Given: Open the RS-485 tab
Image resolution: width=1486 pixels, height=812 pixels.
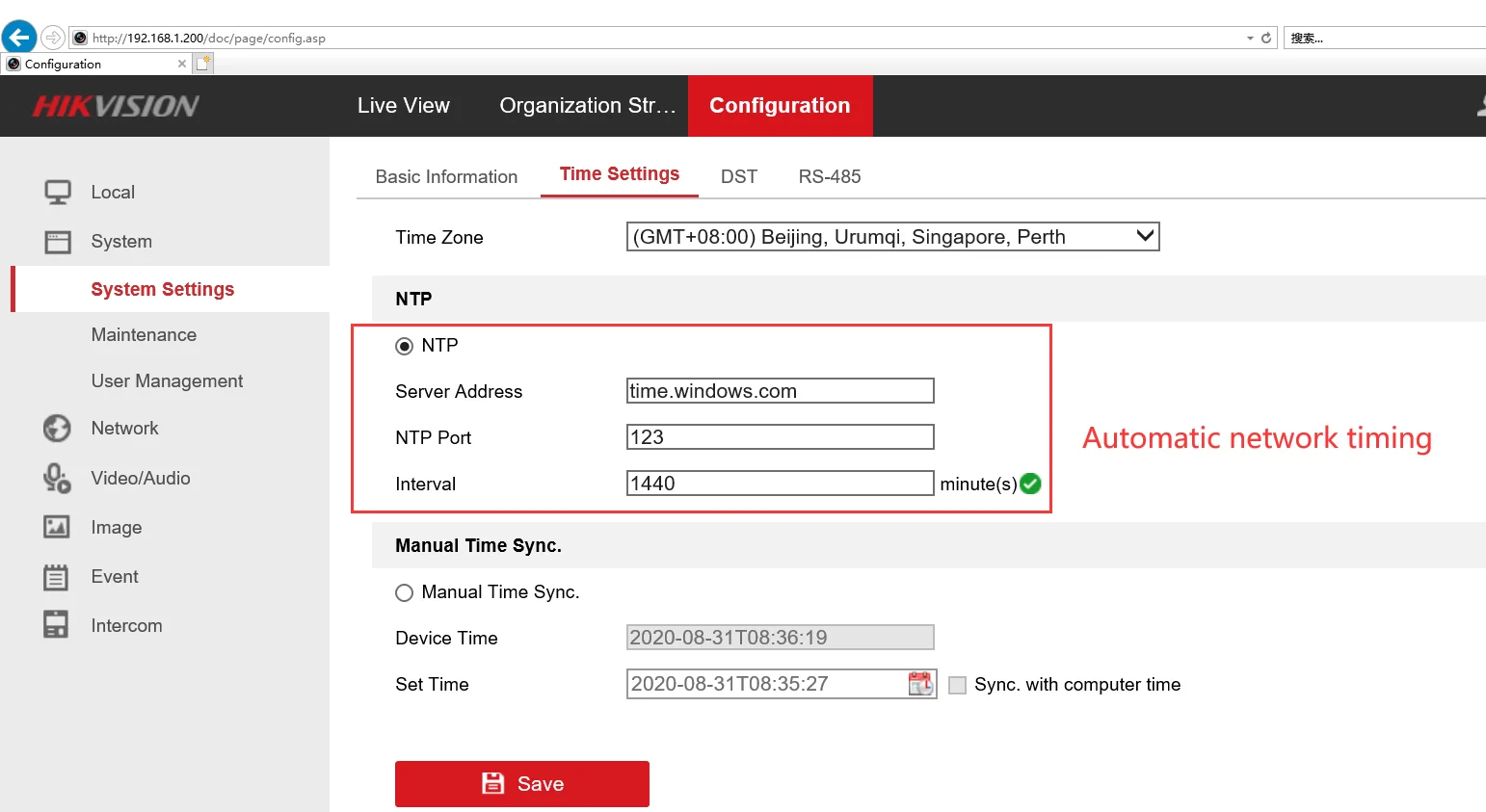Looking at the screenshot, I should point(830,177).
